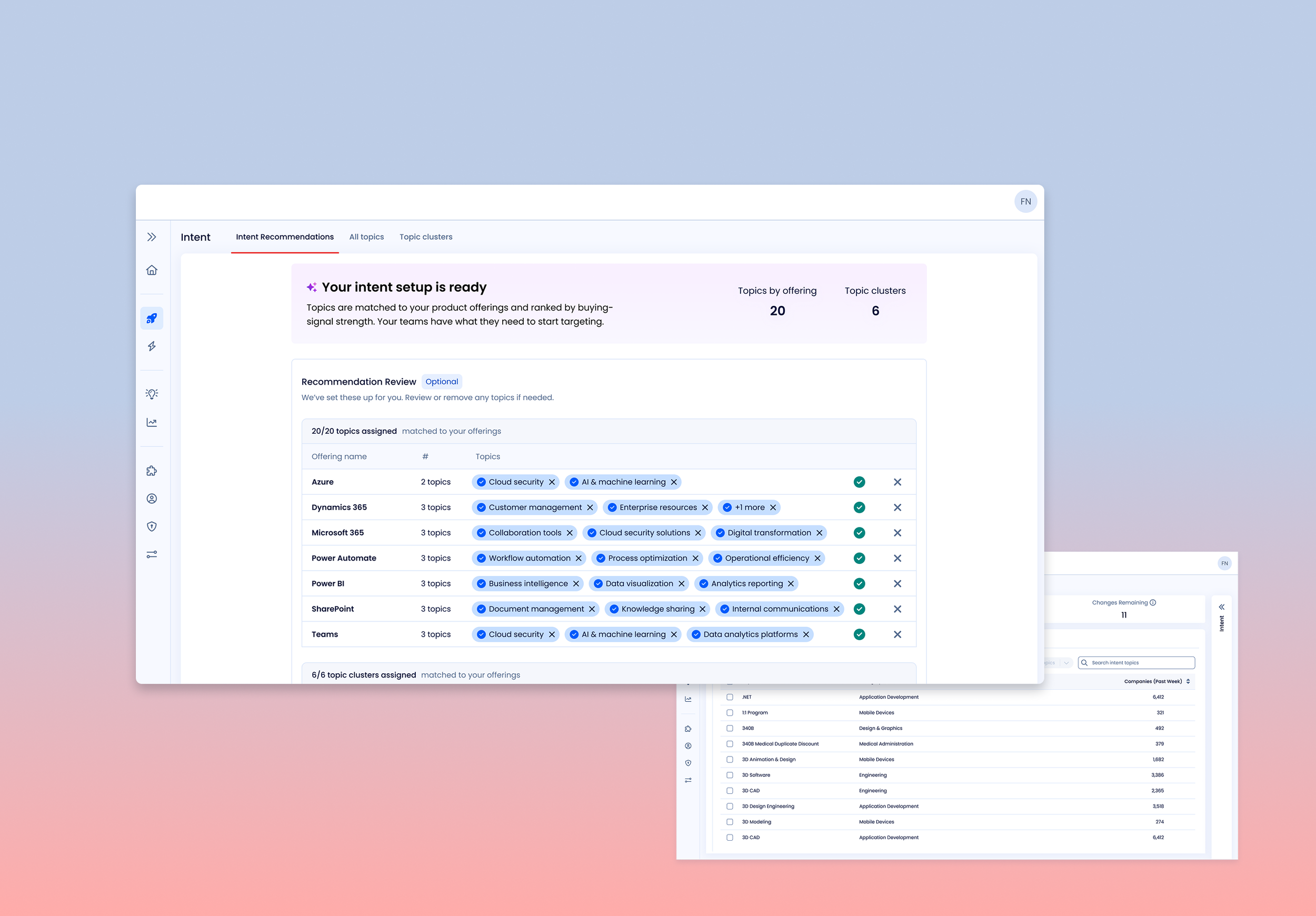Remove the Enterprise resources topic chip
The height and width of the screenshot is (916, 1316).
tap(704, 507)
